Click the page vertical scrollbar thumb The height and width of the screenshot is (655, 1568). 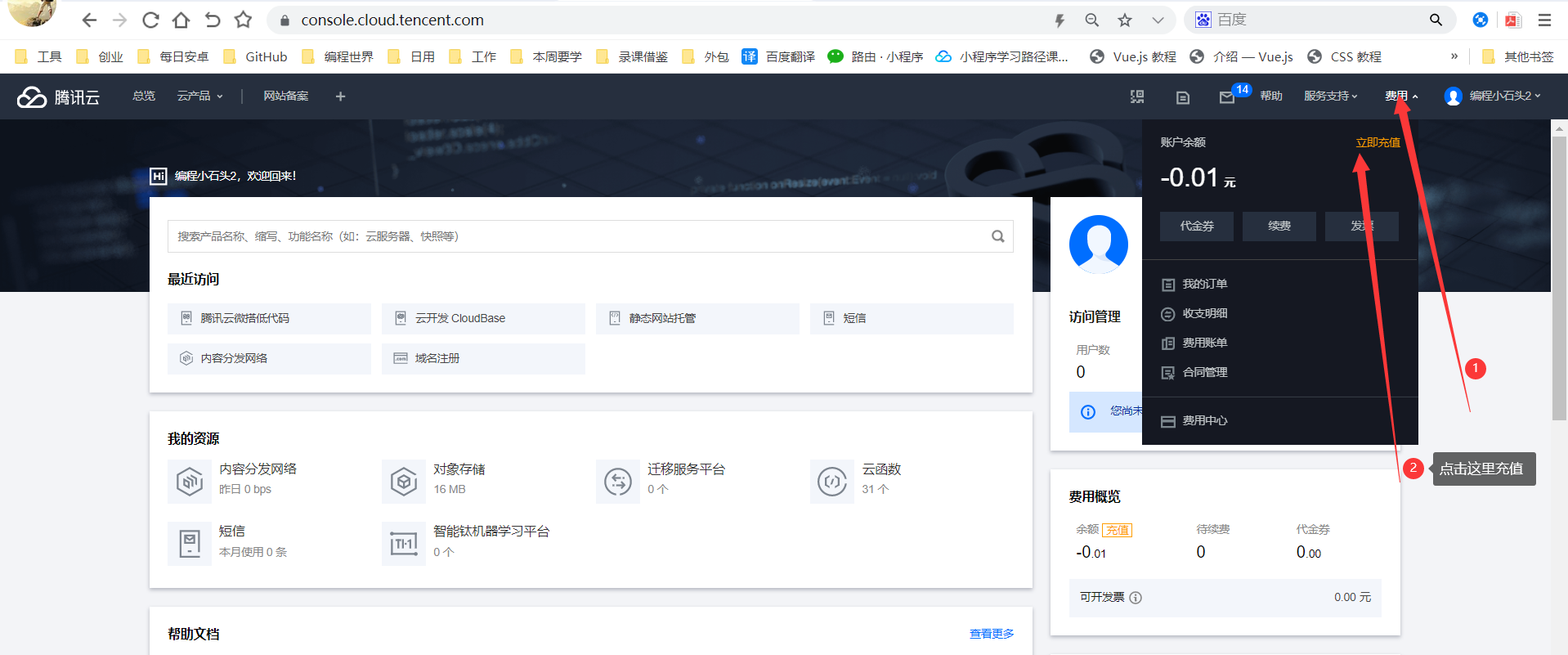coord(1560,278)
